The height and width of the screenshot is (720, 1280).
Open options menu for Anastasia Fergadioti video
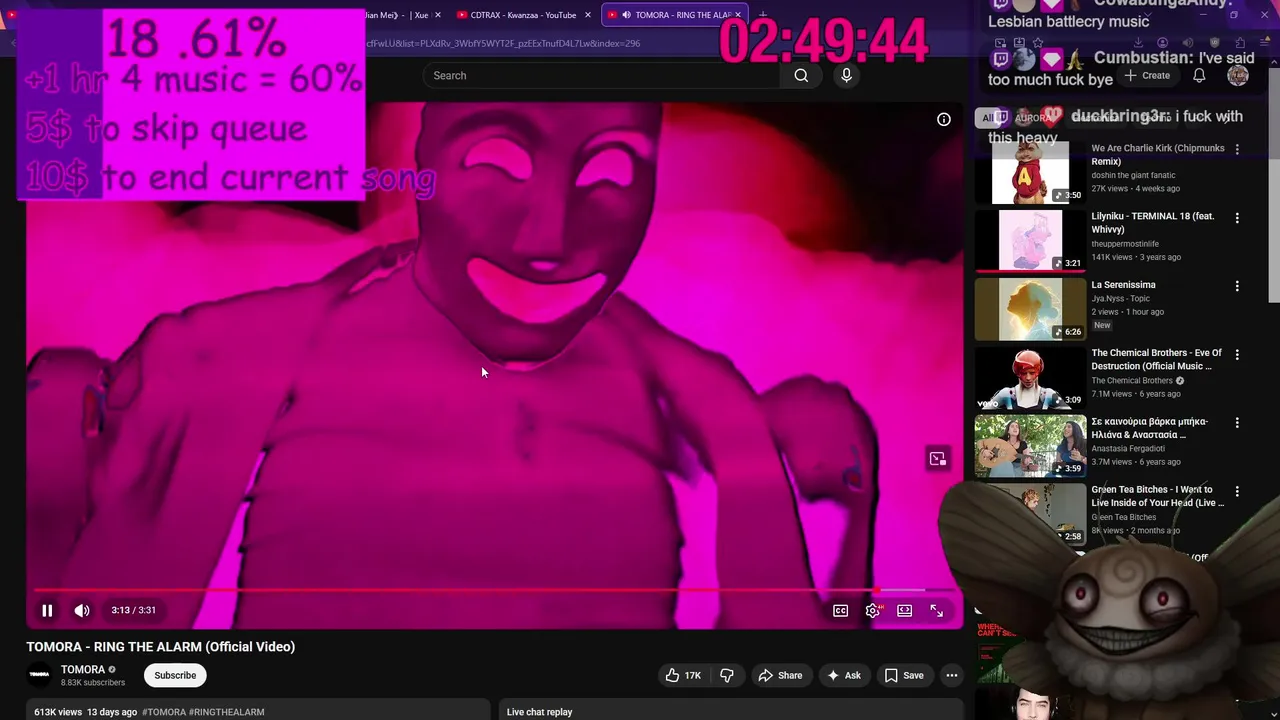(x=1237, y=423)
